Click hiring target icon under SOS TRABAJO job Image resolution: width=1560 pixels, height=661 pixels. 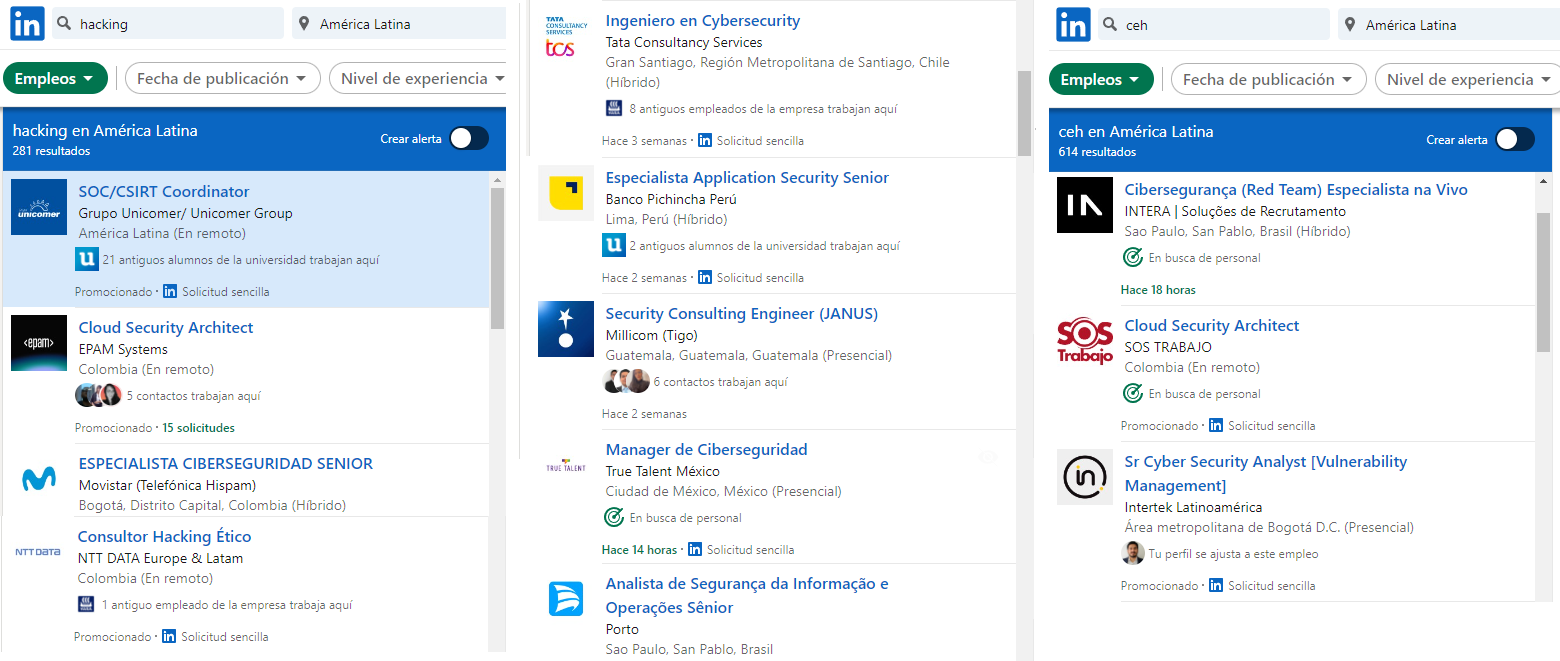tap(1133, 393)
